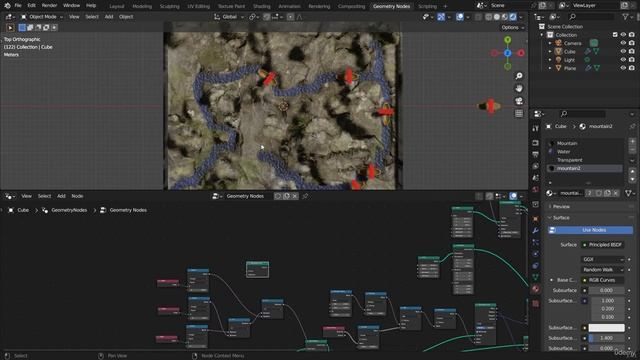
Task: Move material slot up arrow
Action: point(632,172)
